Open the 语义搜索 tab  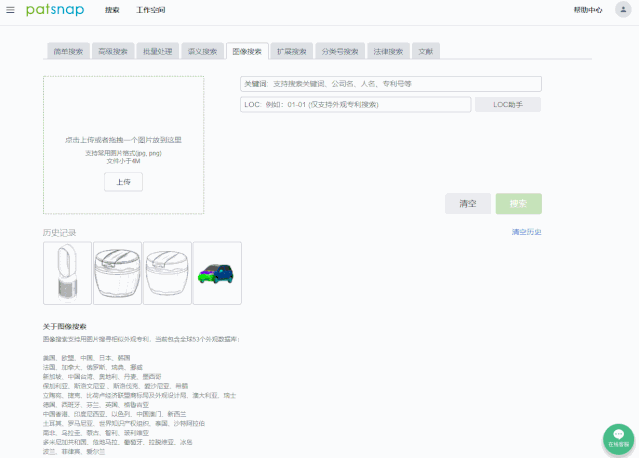click(202, 51)
